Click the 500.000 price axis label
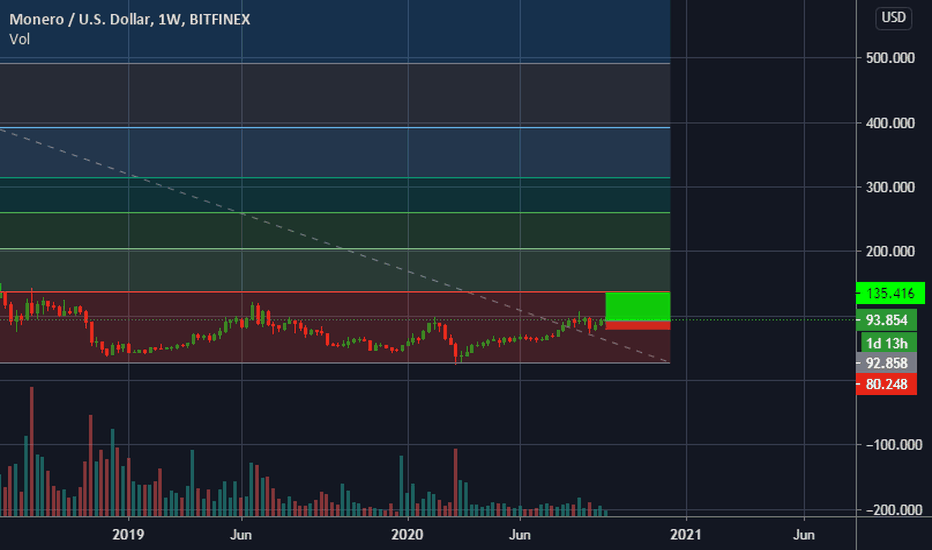Image resolution: width=932 pixels, height=550 pixels. click(x=890, y=58)
